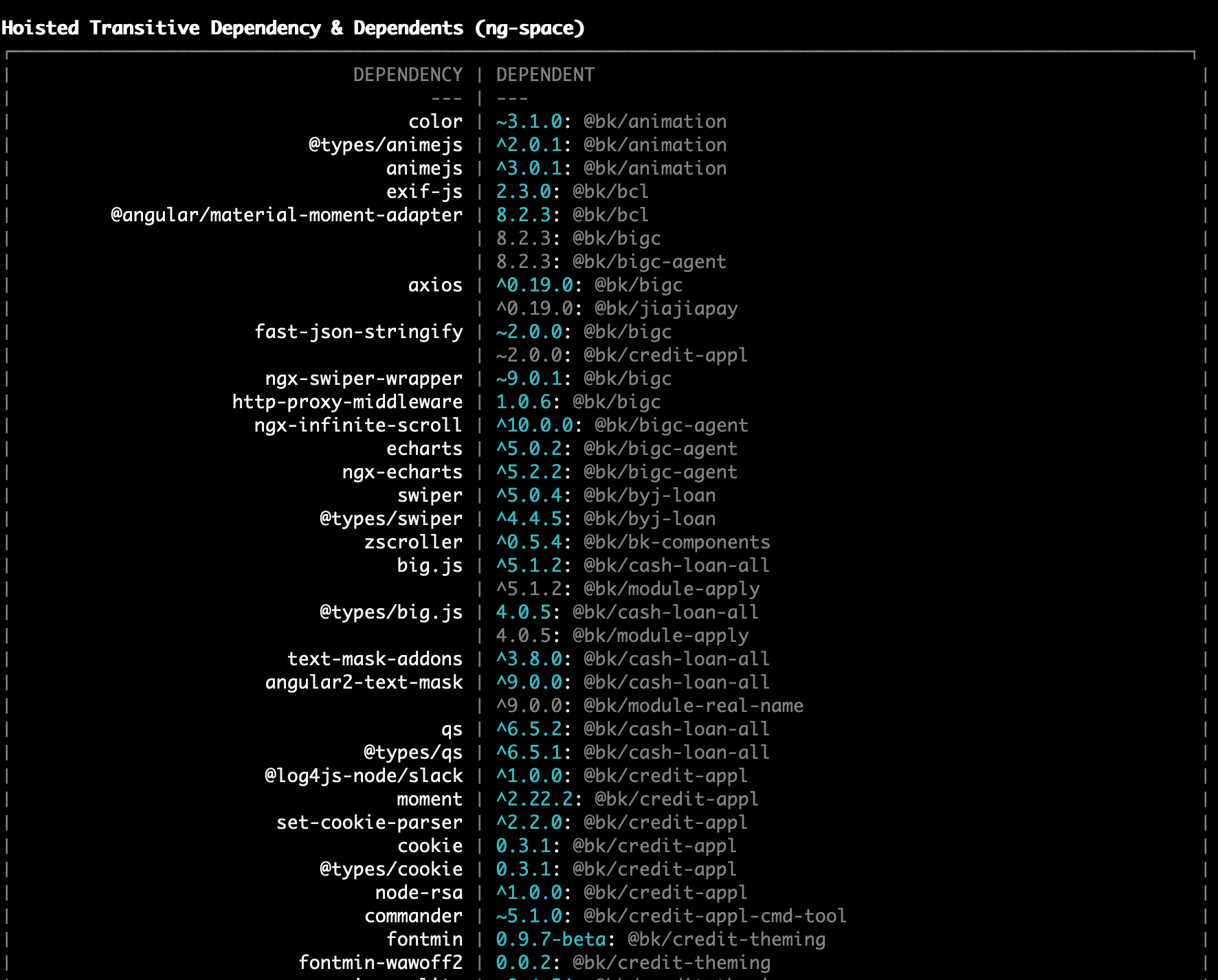The height and width of the screenshot is (980, 1218).
Task: Click the '@types/qs' dependency name
Action: pyautogui.click(x=413, y=753)
